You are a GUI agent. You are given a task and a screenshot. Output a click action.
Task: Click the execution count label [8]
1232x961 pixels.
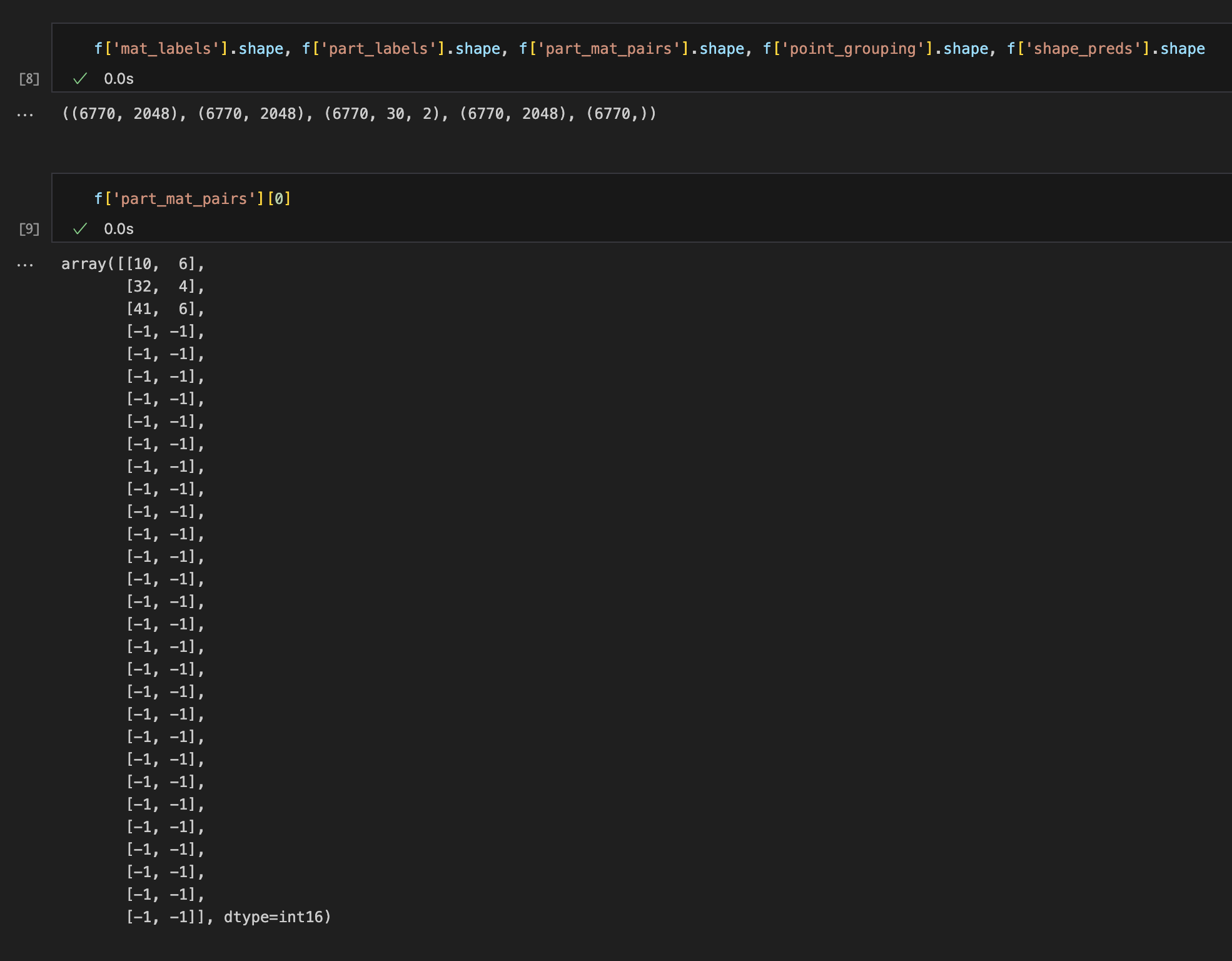coord(29,79)
